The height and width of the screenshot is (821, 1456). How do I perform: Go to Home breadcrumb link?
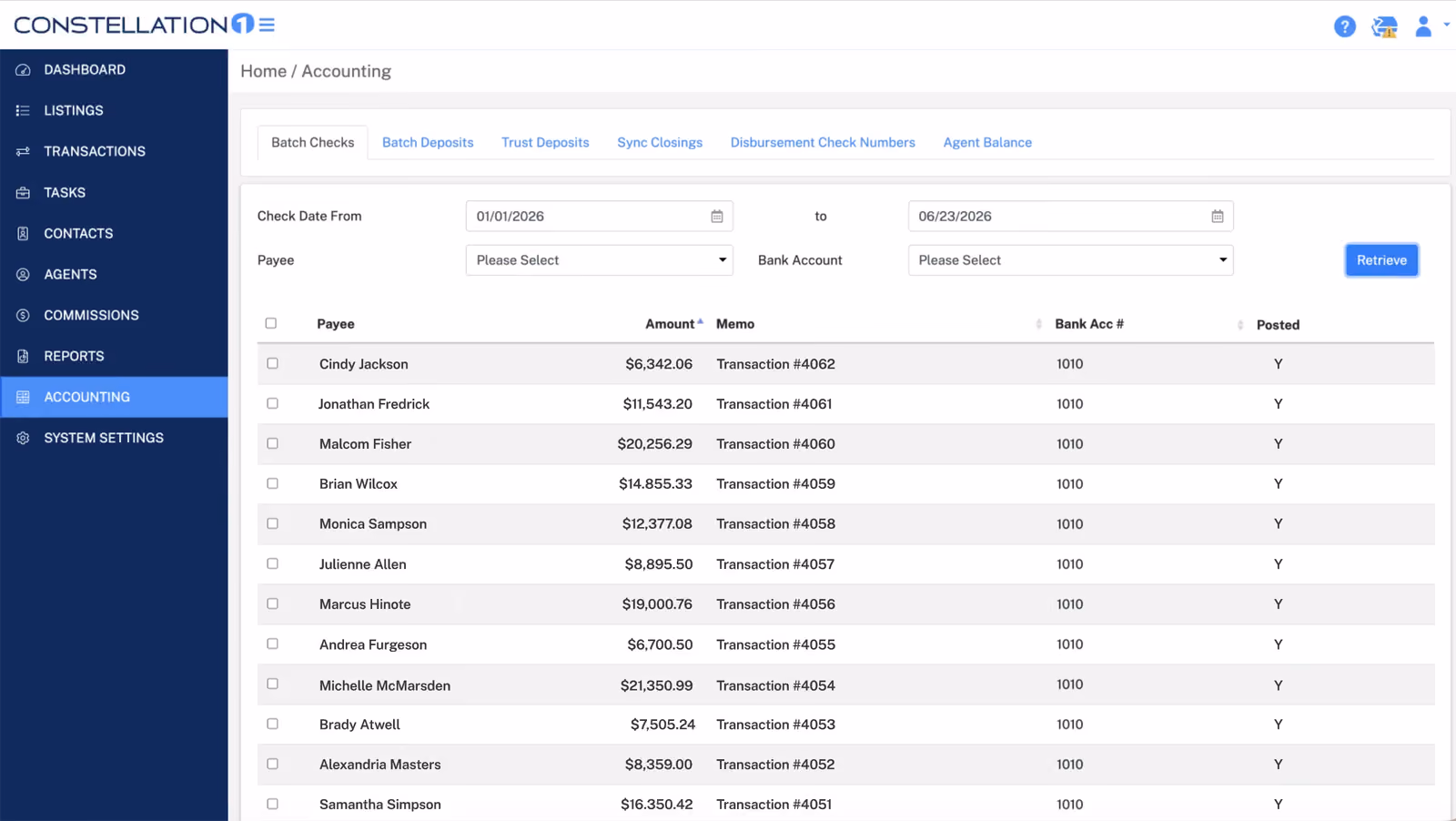(x=263, y=71)
